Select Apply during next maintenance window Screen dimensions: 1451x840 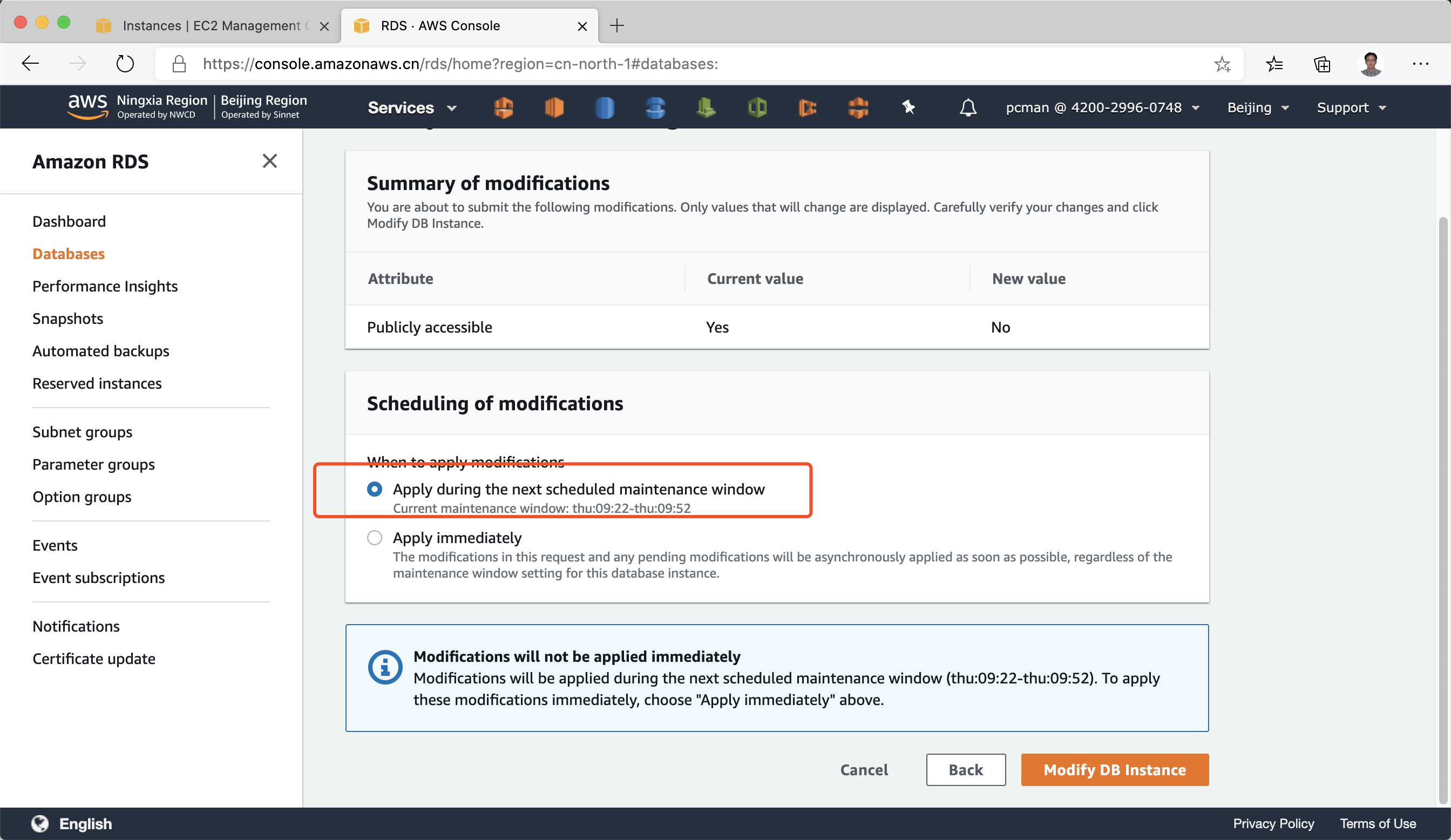(x=374, y=490)
